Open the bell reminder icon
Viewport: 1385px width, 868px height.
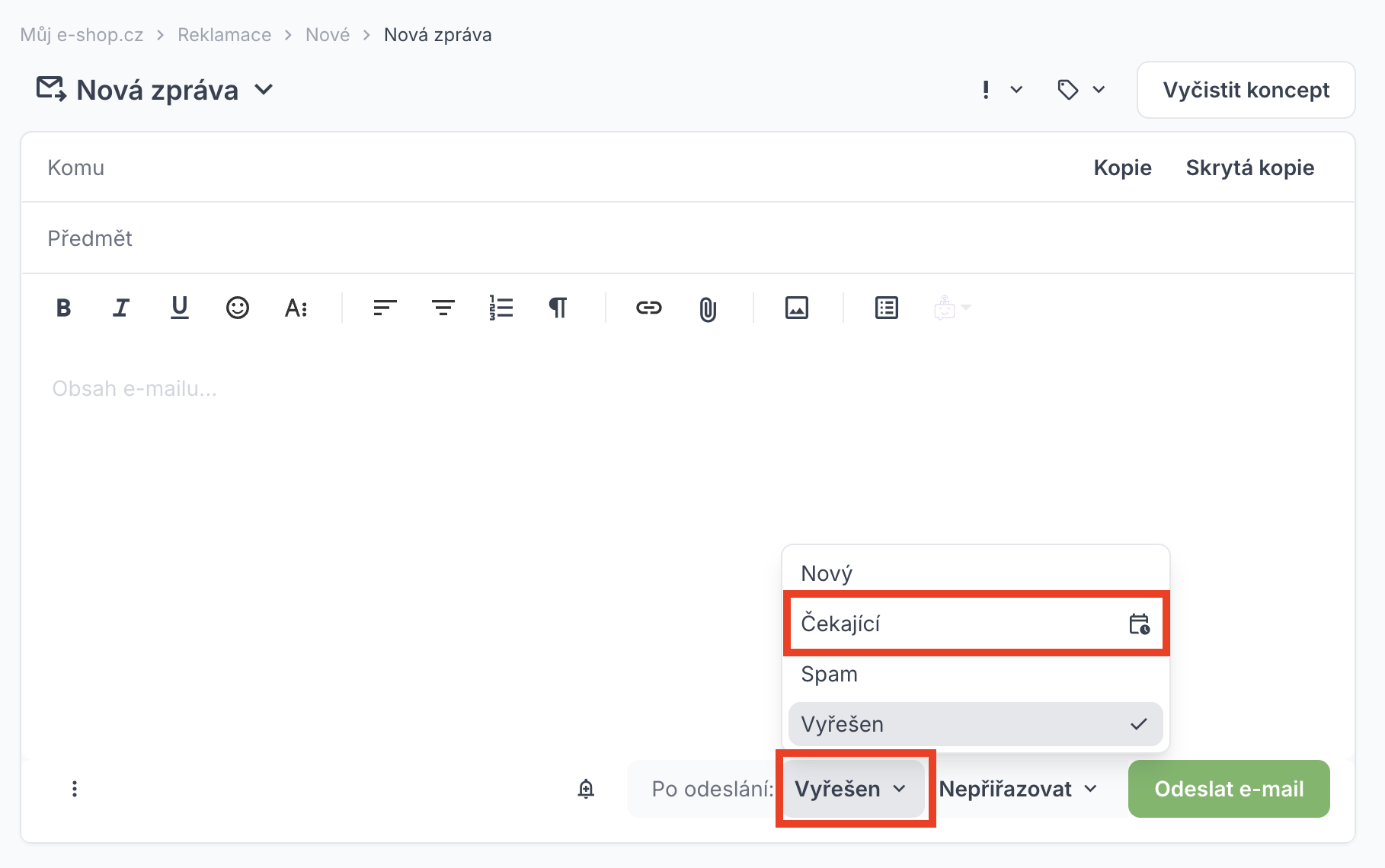coord(586,789)
